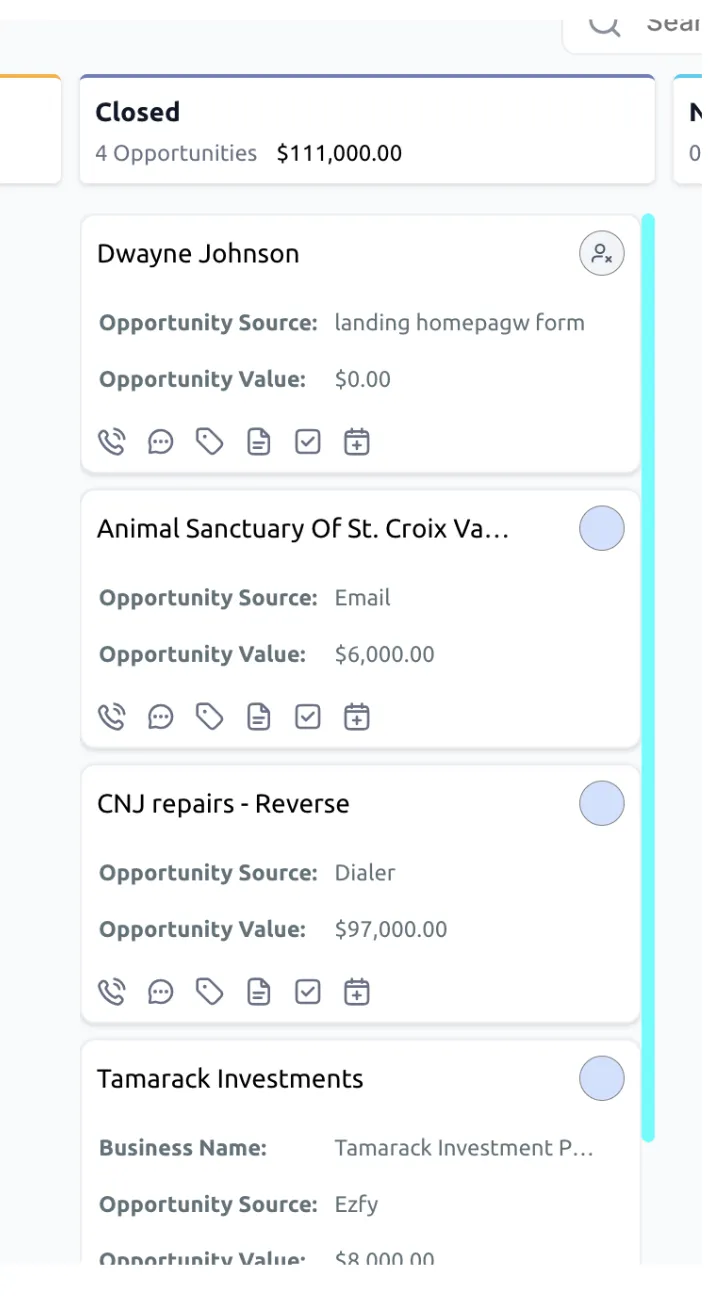Click task checkmark icon on Animal Sanctuary card
This screenshot has height=1302, width=708.
click(308, 717)
